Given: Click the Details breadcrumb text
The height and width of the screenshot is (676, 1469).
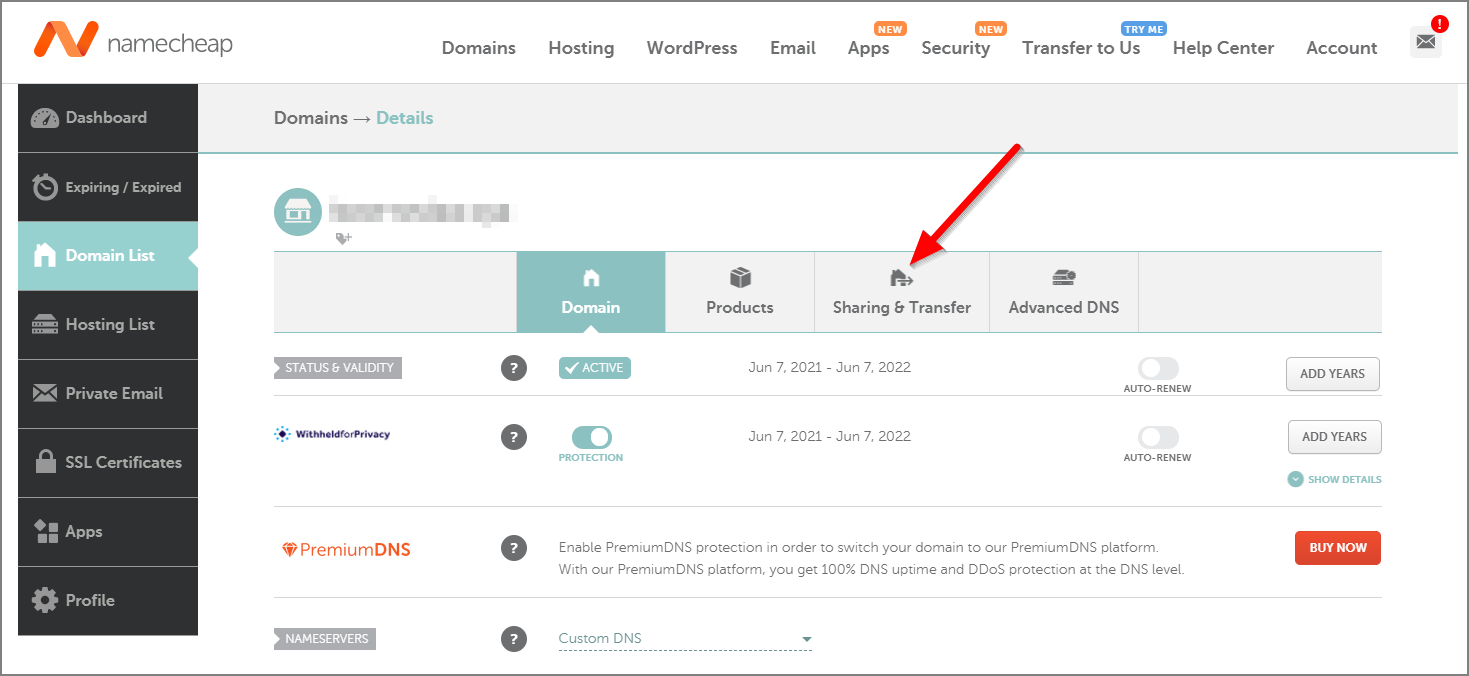Looking at the screenshot, I should coord(405,118).
